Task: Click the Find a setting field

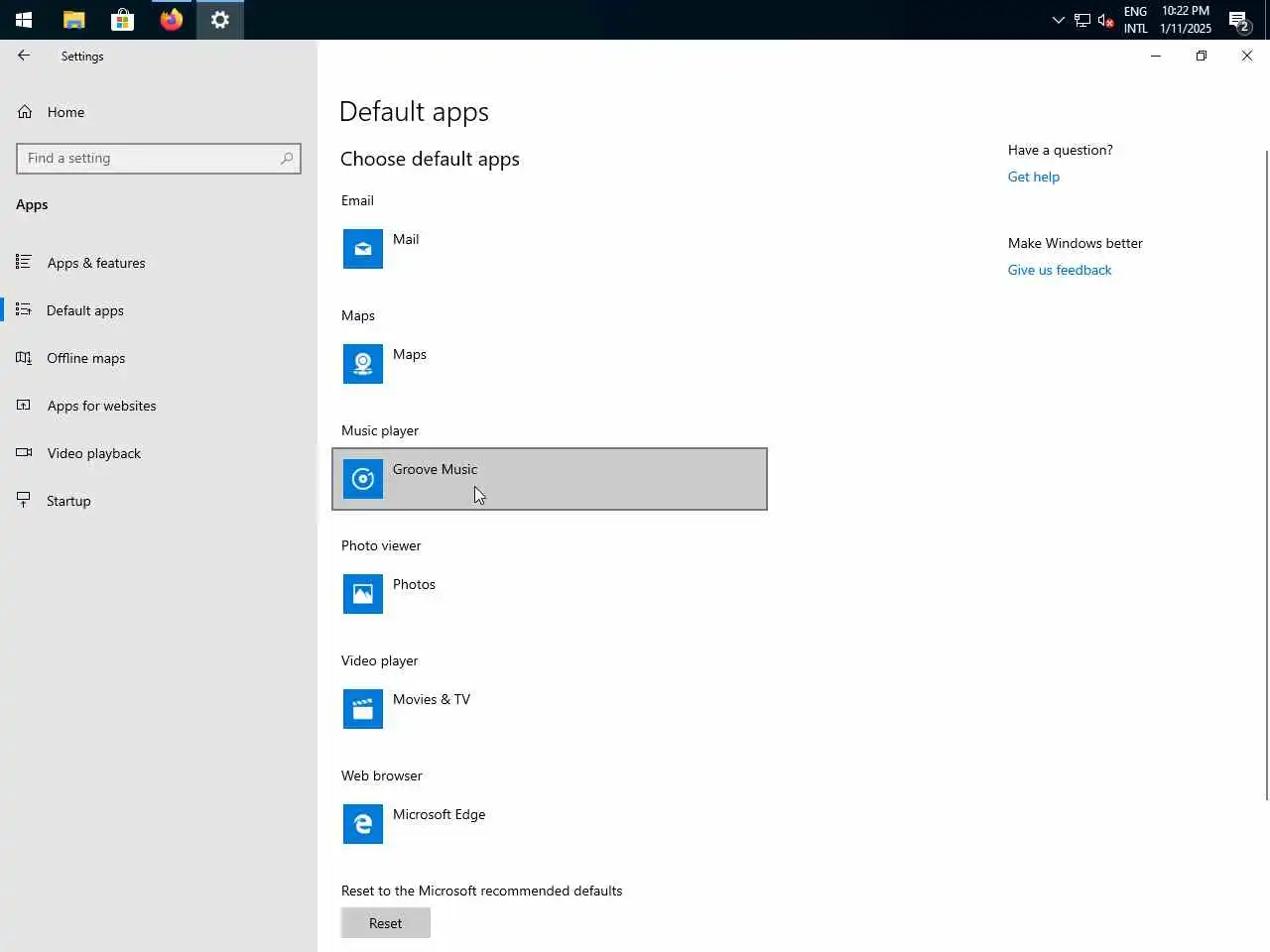Action: pos(159,159)
